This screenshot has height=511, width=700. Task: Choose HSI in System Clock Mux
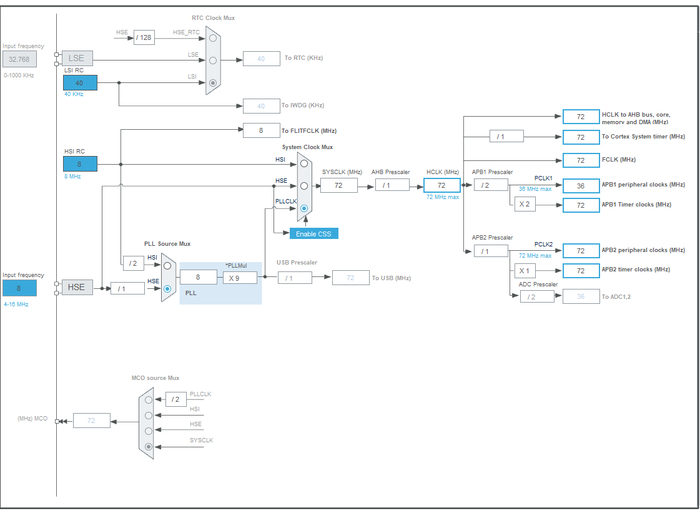[x=304, y=164]
